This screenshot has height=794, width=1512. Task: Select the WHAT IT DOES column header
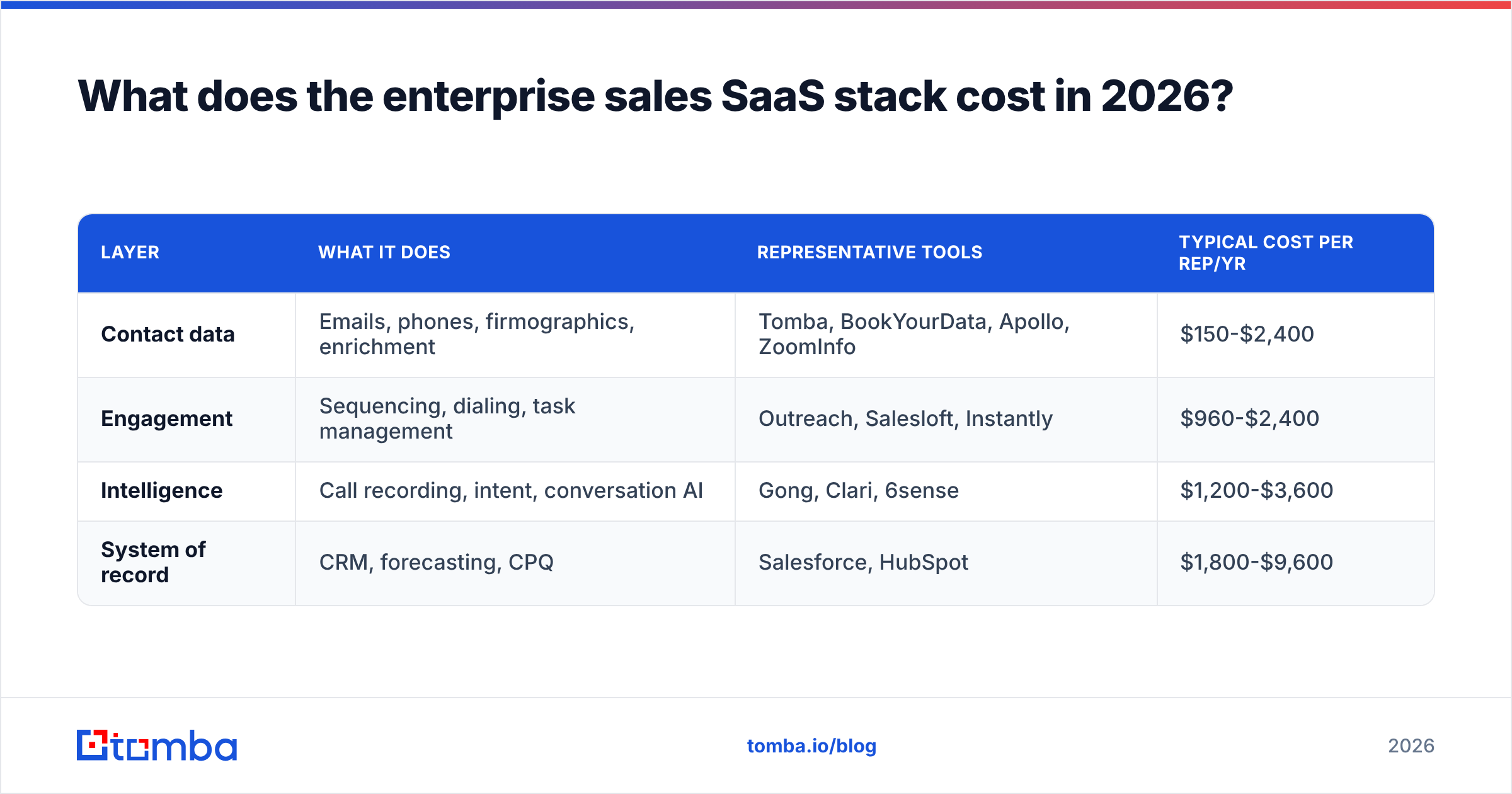pos(384,252)
